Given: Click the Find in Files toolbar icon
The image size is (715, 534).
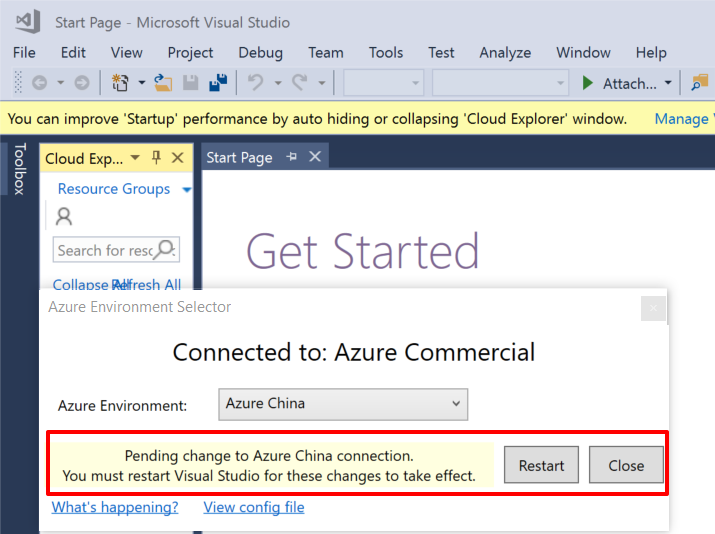Looking at the screenshot, I should pyautogui.click(x=700, y=83).
